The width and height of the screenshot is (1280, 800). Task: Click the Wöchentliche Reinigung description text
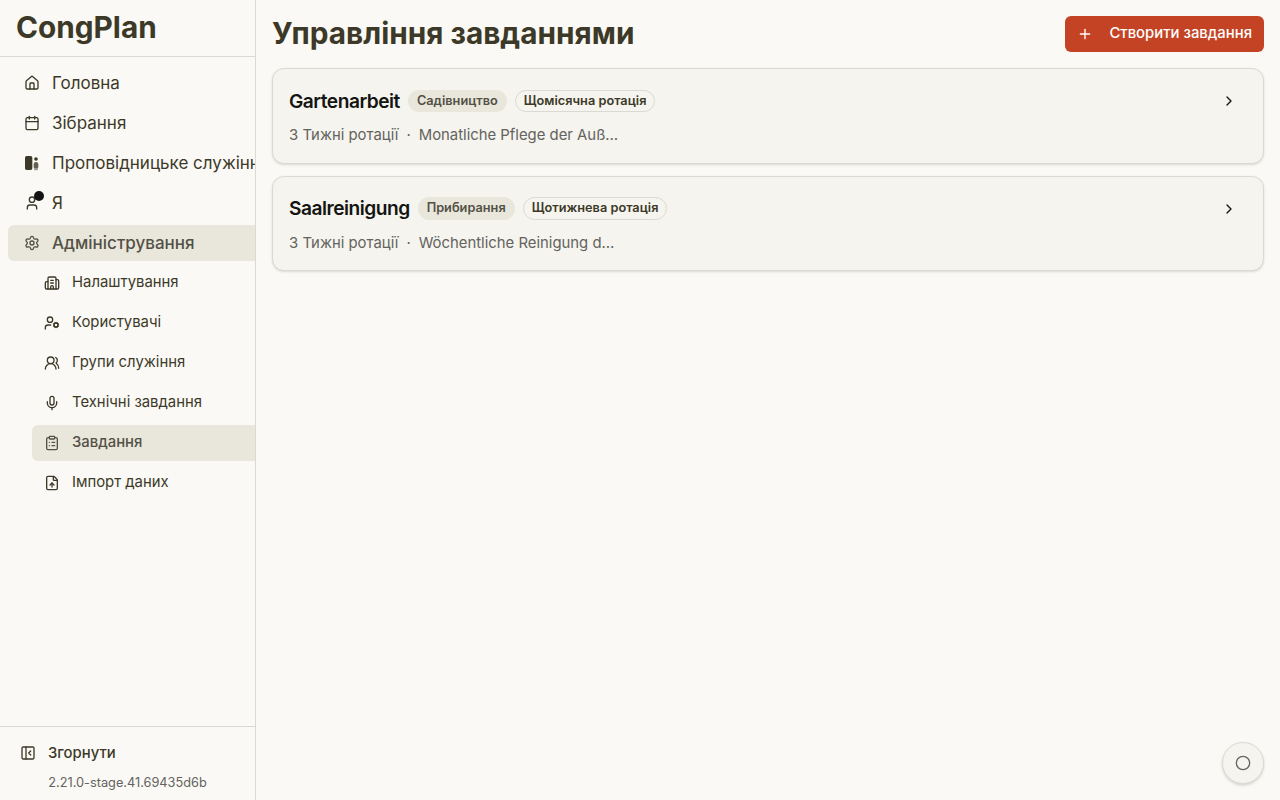tap(516, 243)
